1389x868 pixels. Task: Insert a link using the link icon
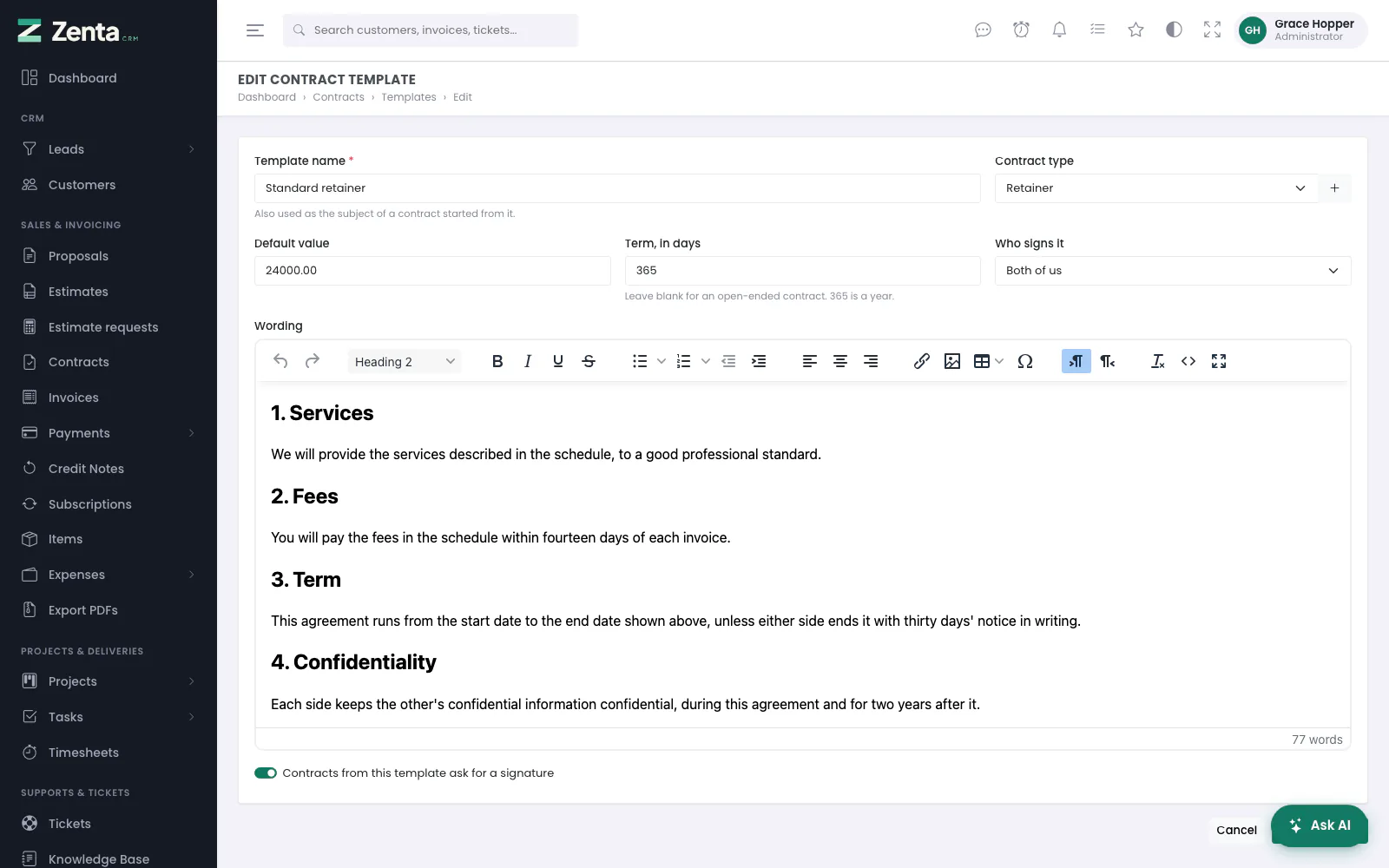point(922,361)
